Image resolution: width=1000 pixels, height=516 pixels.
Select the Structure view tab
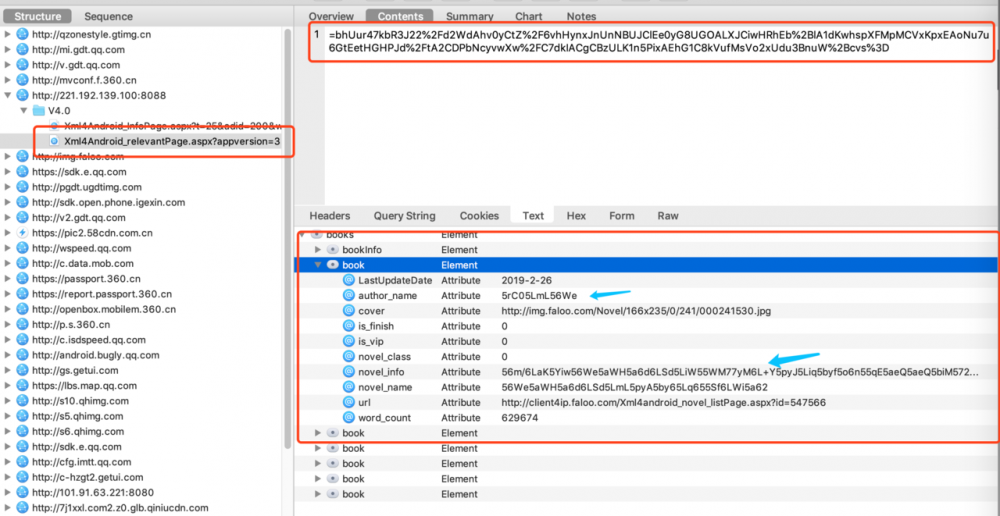(38, 17)
